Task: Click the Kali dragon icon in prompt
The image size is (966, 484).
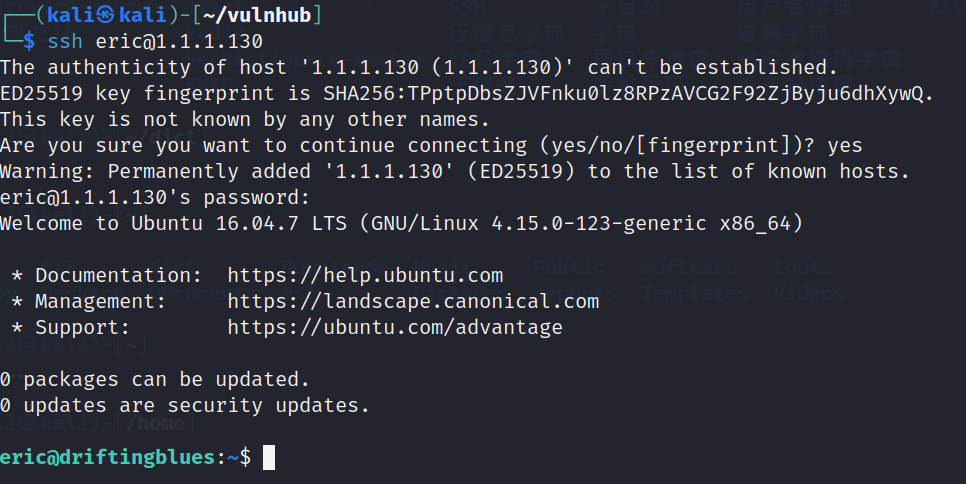Action: pos(105,15)
